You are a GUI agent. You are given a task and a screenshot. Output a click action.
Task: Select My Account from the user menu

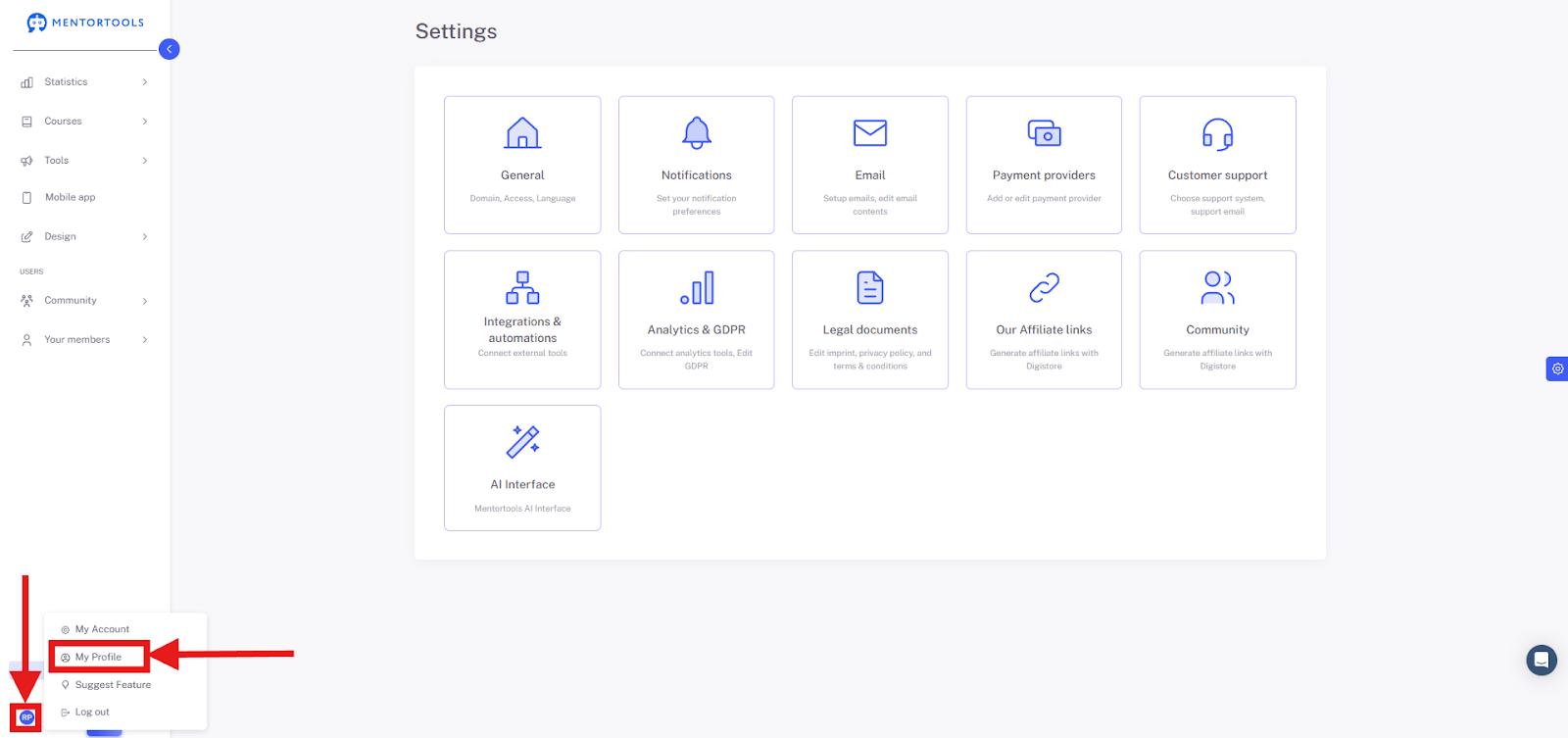(x=102, y=629)
